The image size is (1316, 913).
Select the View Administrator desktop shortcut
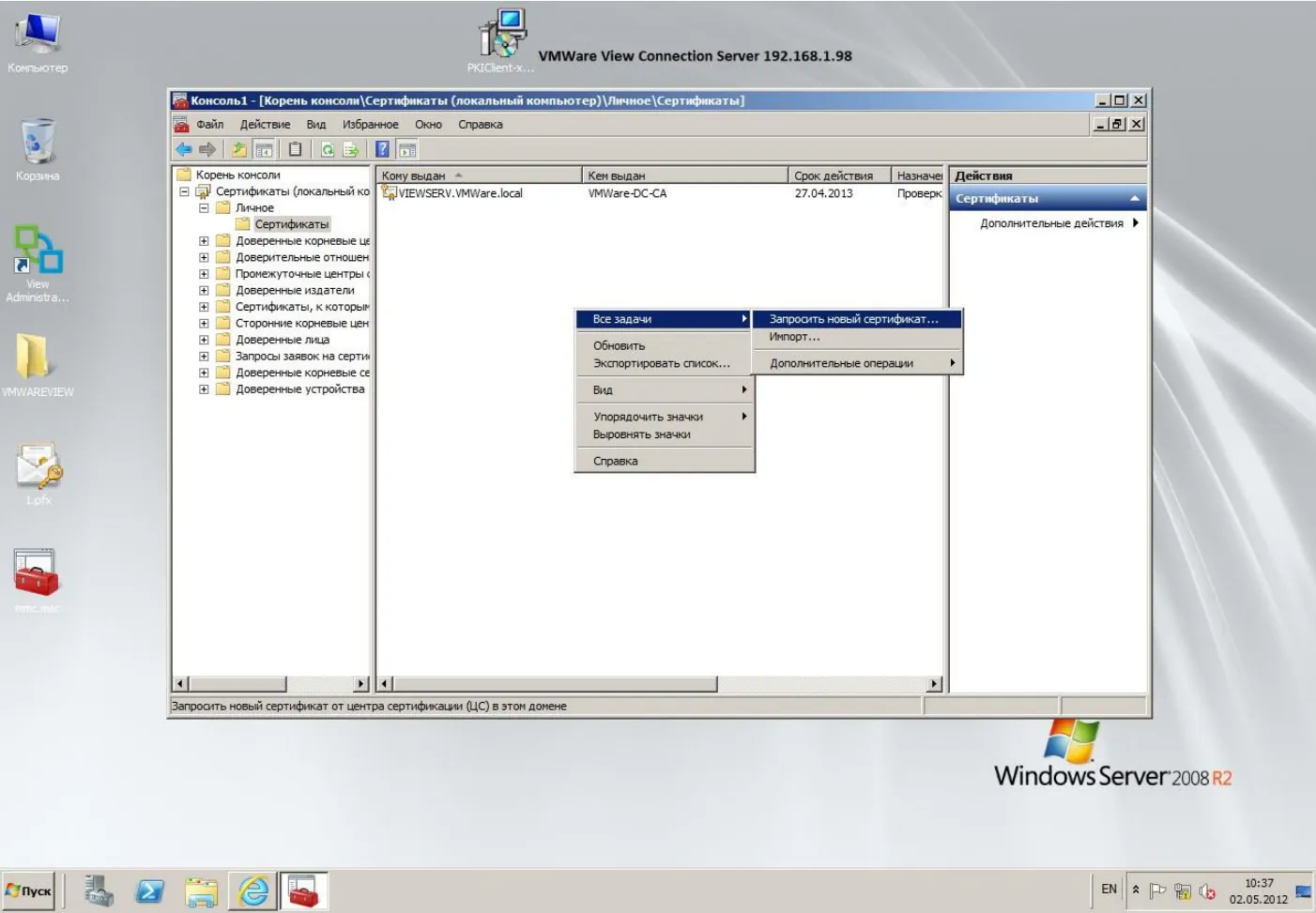[38, 264]
